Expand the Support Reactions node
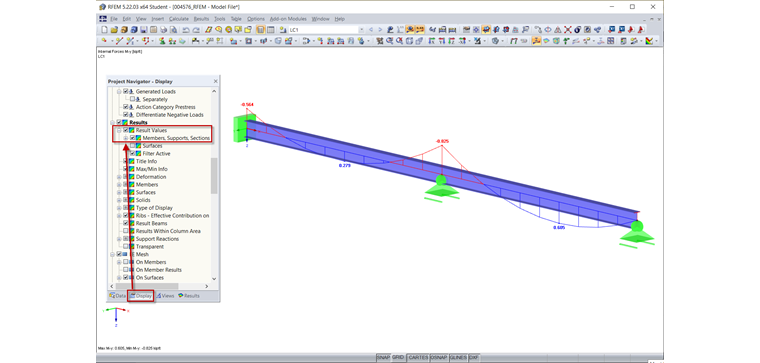760x363 pixels. [119, 238]
